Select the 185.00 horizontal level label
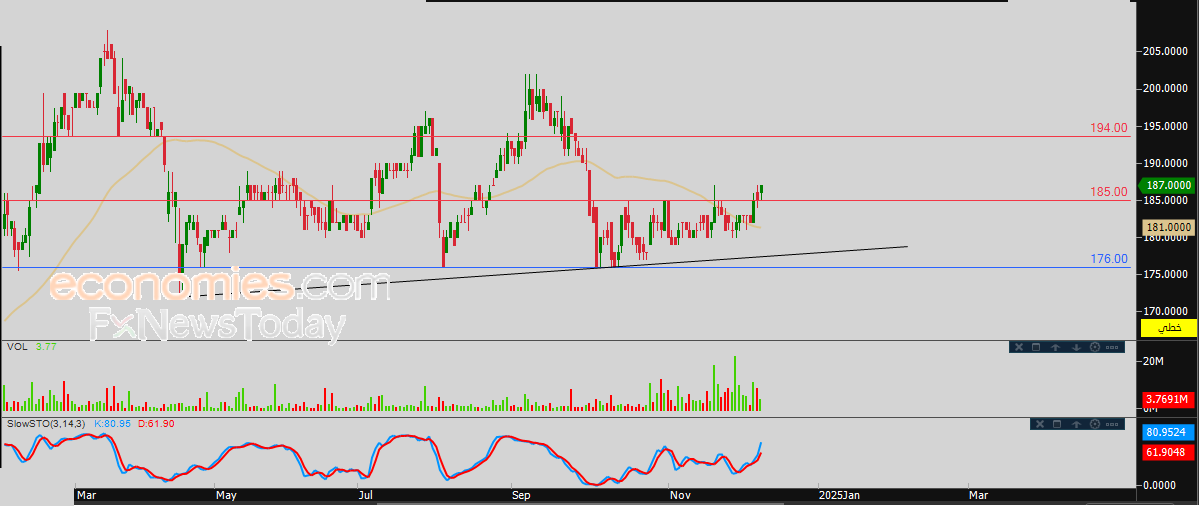Image resolution: width=1199 pixels, height=506 pixels. 1109,192
